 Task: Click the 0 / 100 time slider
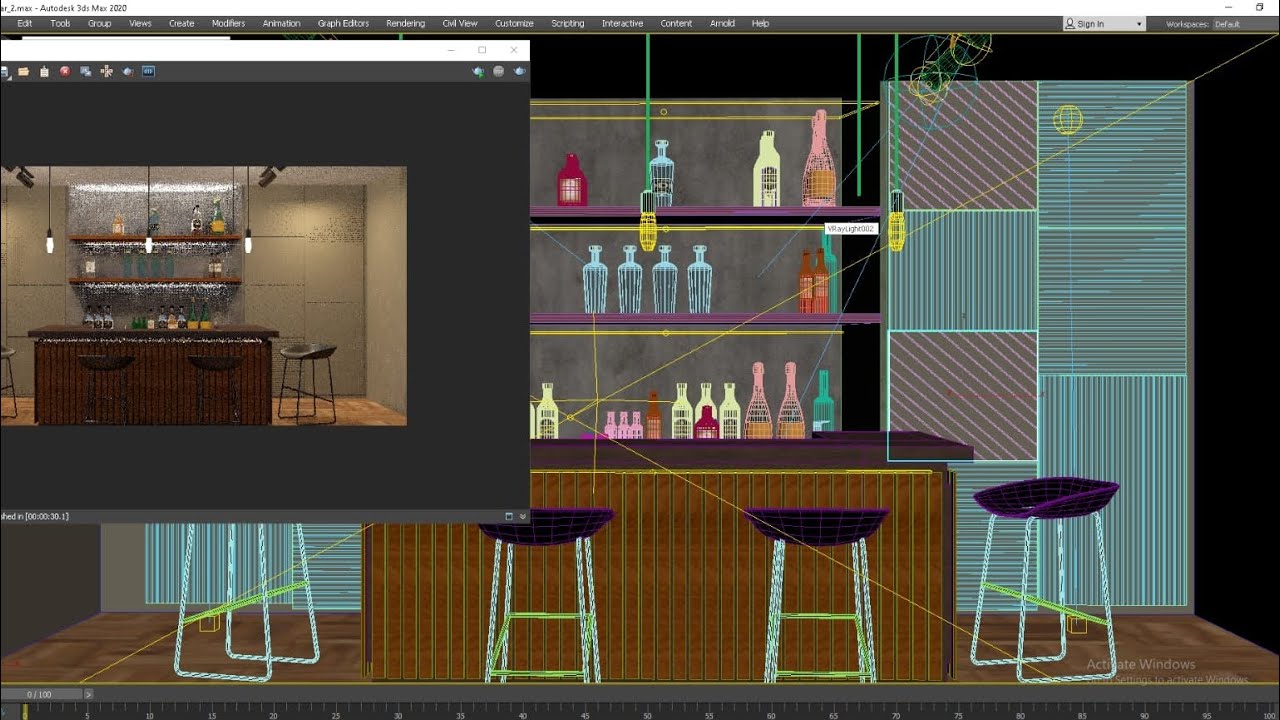coord(40,693)
